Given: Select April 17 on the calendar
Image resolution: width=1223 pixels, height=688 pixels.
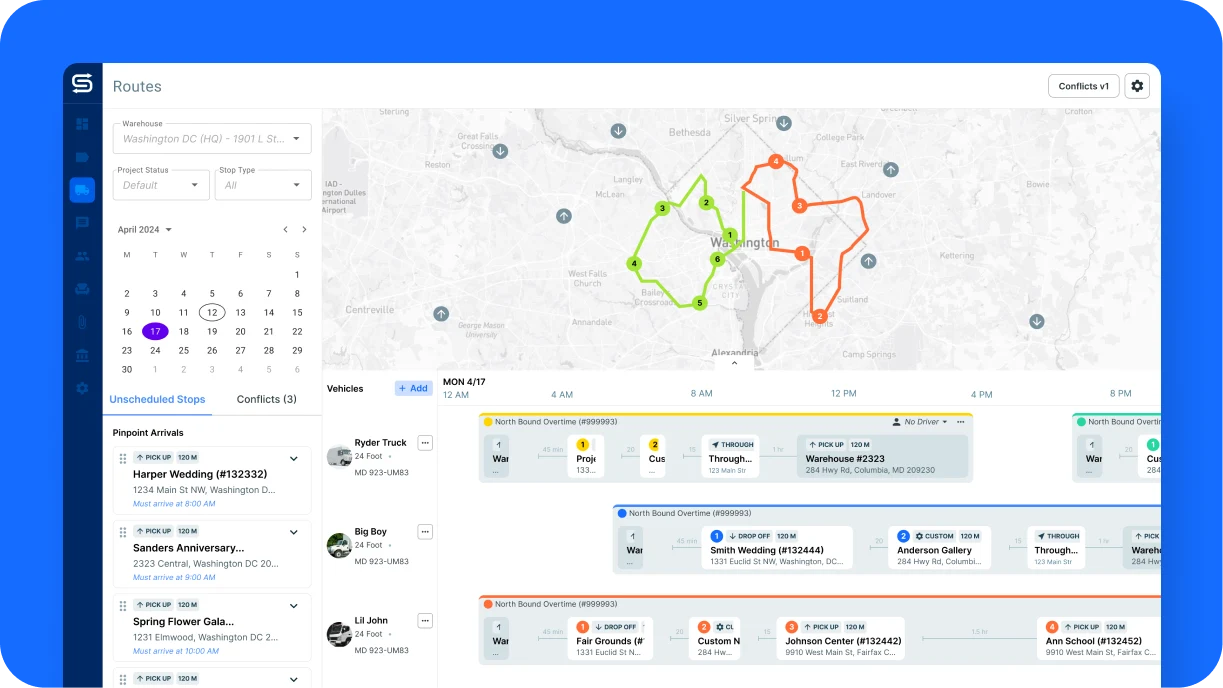Looking at the screenshot, I should tap(156, 331).
